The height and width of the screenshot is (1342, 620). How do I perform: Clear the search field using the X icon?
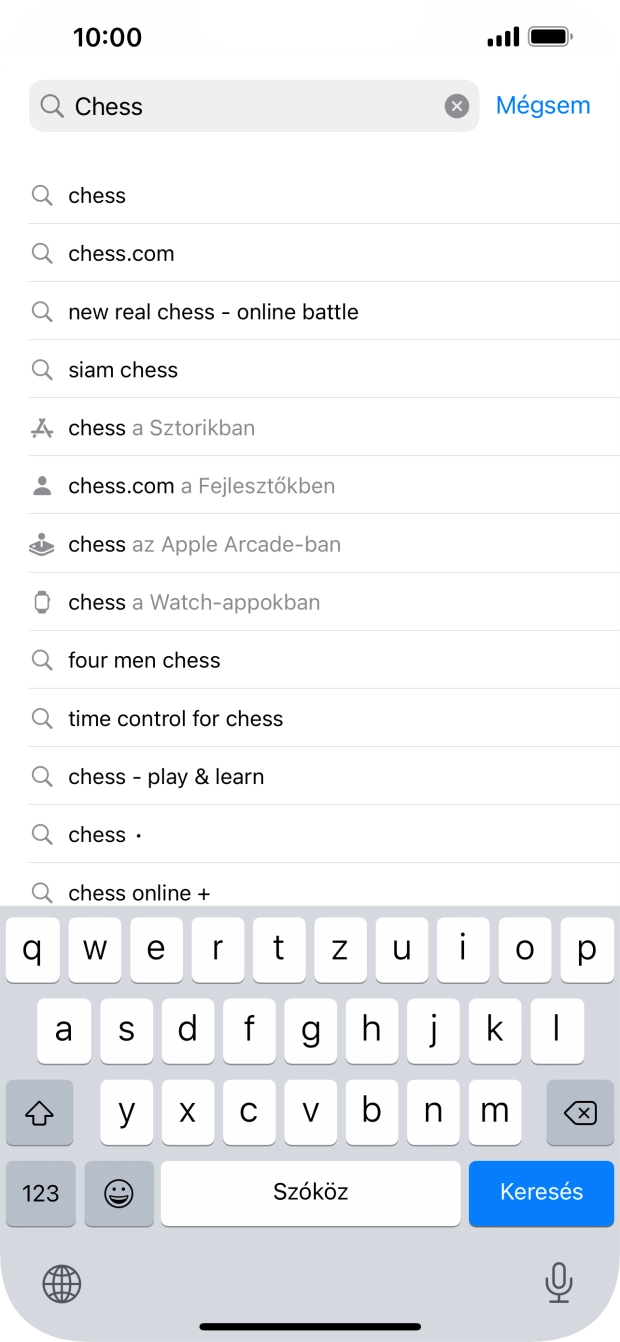point(457,105)
